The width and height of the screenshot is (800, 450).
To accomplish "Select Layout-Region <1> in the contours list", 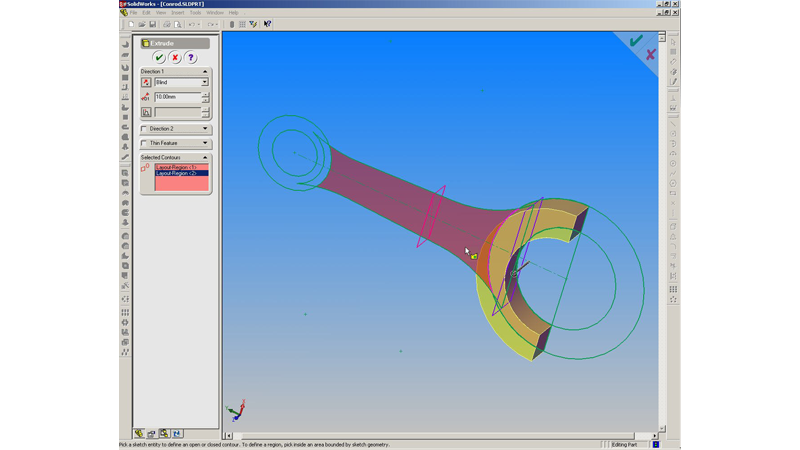I will 177,167.
